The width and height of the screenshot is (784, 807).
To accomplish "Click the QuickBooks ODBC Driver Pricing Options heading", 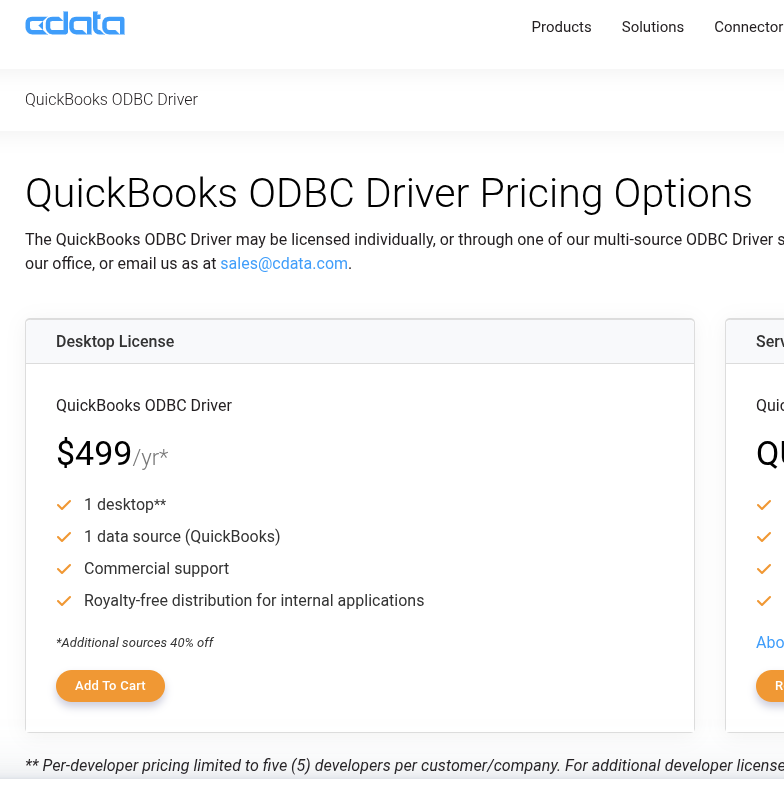I will point(388,193).
